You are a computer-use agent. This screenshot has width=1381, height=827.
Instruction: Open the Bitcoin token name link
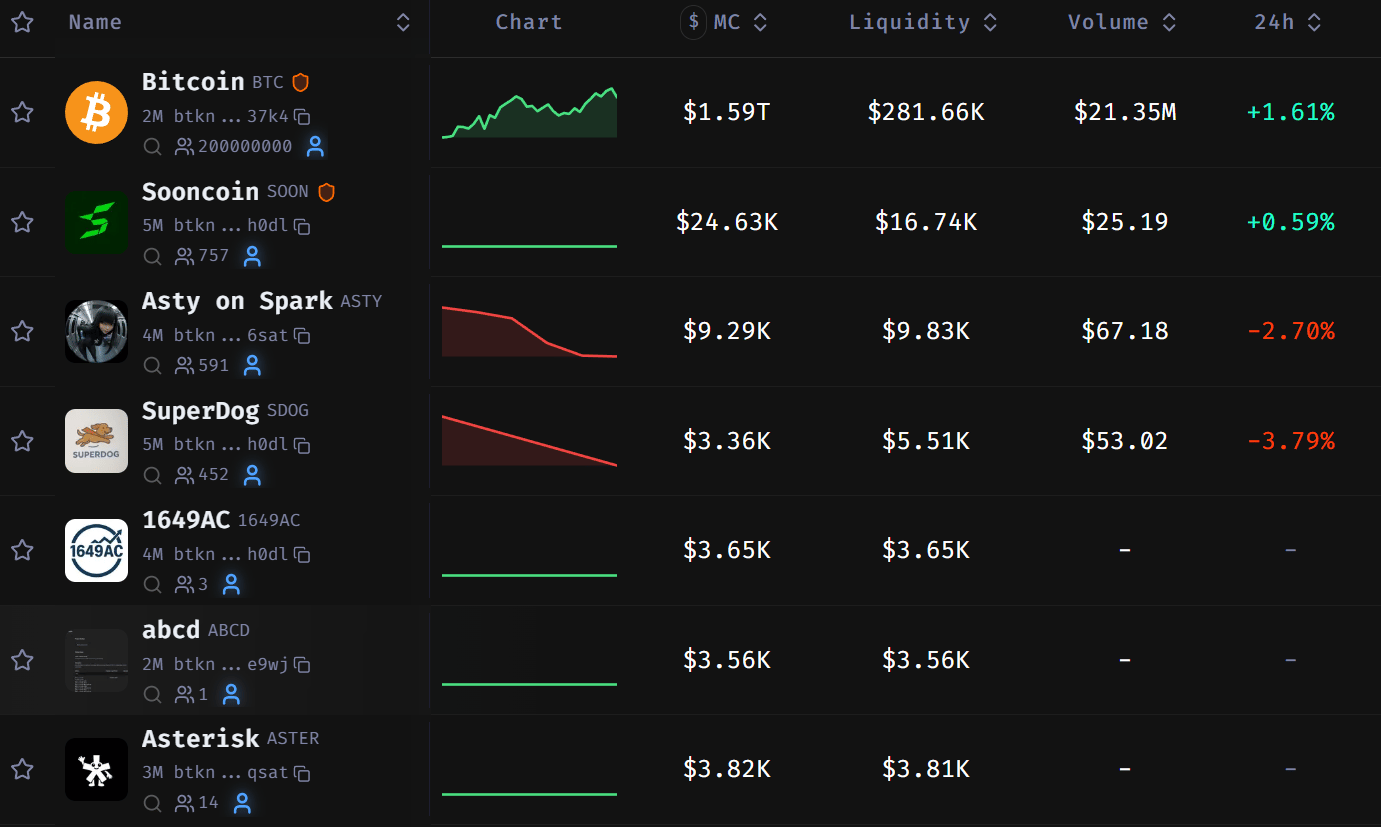pyautogui.click(x=193, y=81)
